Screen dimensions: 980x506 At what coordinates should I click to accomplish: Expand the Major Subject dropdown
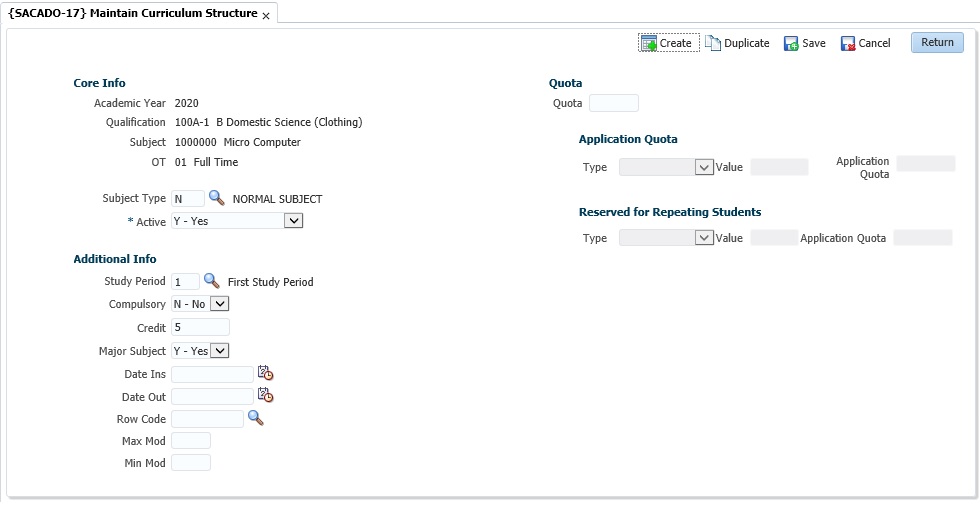point(220,351)
